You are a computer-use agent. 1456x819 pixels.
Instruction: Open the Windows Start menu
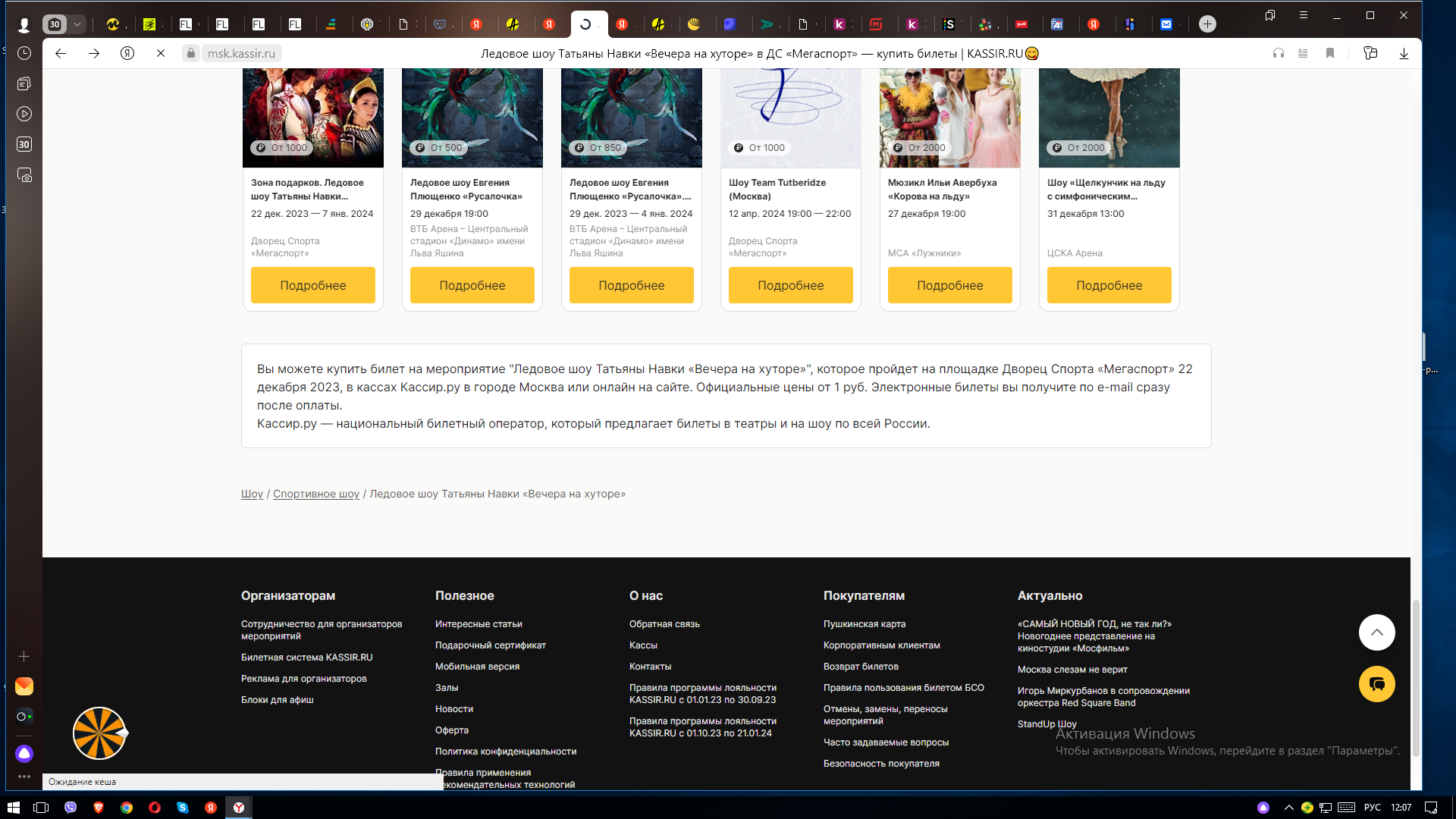tap(13, 808)
